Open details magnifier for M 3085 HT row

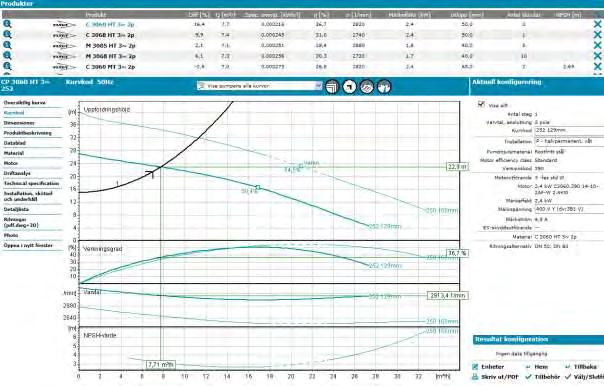click(x=7, y=45)
